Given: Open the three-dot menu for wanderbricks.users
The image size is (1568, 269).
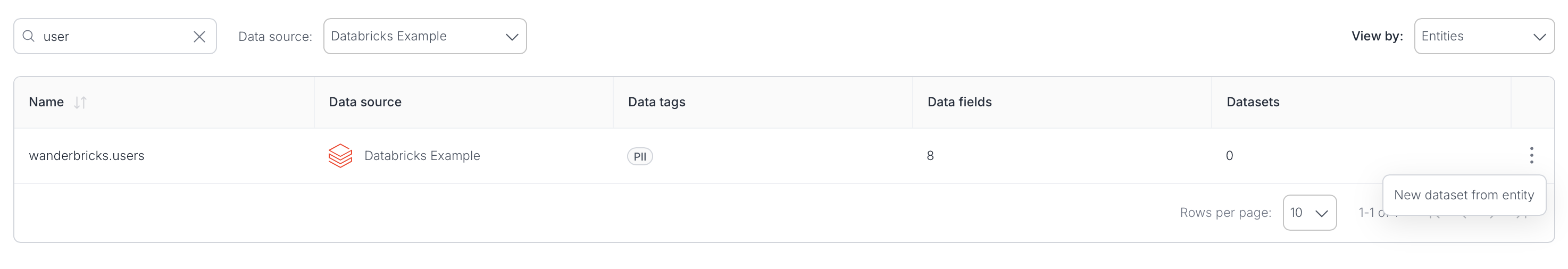Looking at the screenshot, I should click(x=1531, y=156).
